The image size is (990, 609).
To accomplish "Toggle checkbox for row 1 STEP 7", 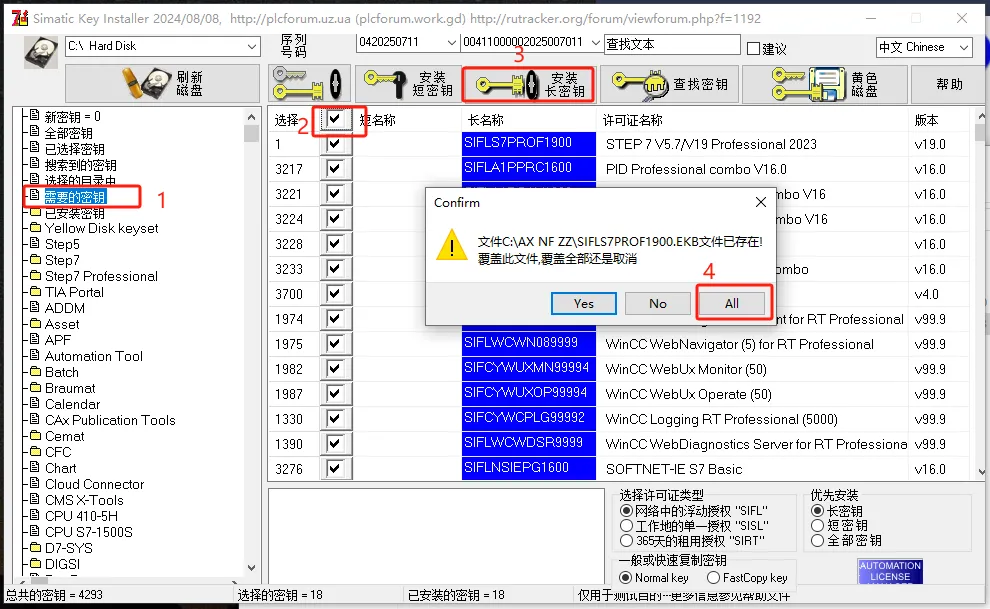I will pyautogui.click(x=335, y=144).
